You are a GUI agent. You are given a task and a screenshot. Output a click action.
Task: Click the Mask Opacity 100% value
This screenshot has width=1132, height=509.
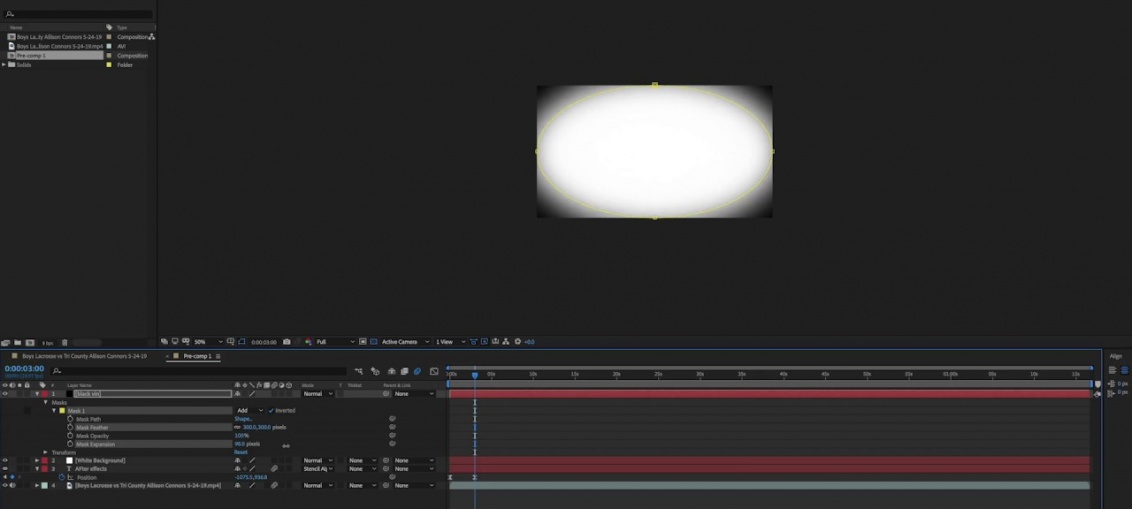tap(241, 435)
